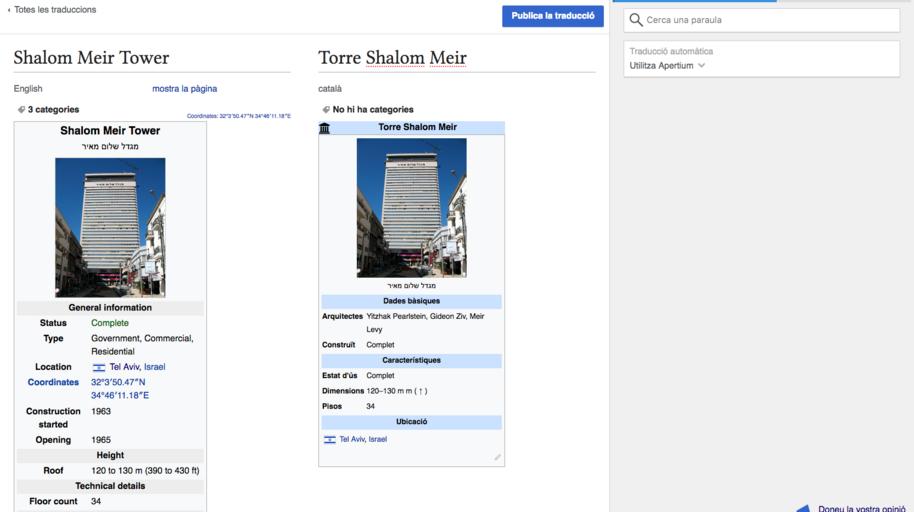Click the Característiques section header
Viewport: 914px width, 512px height.
coord(412,360)
